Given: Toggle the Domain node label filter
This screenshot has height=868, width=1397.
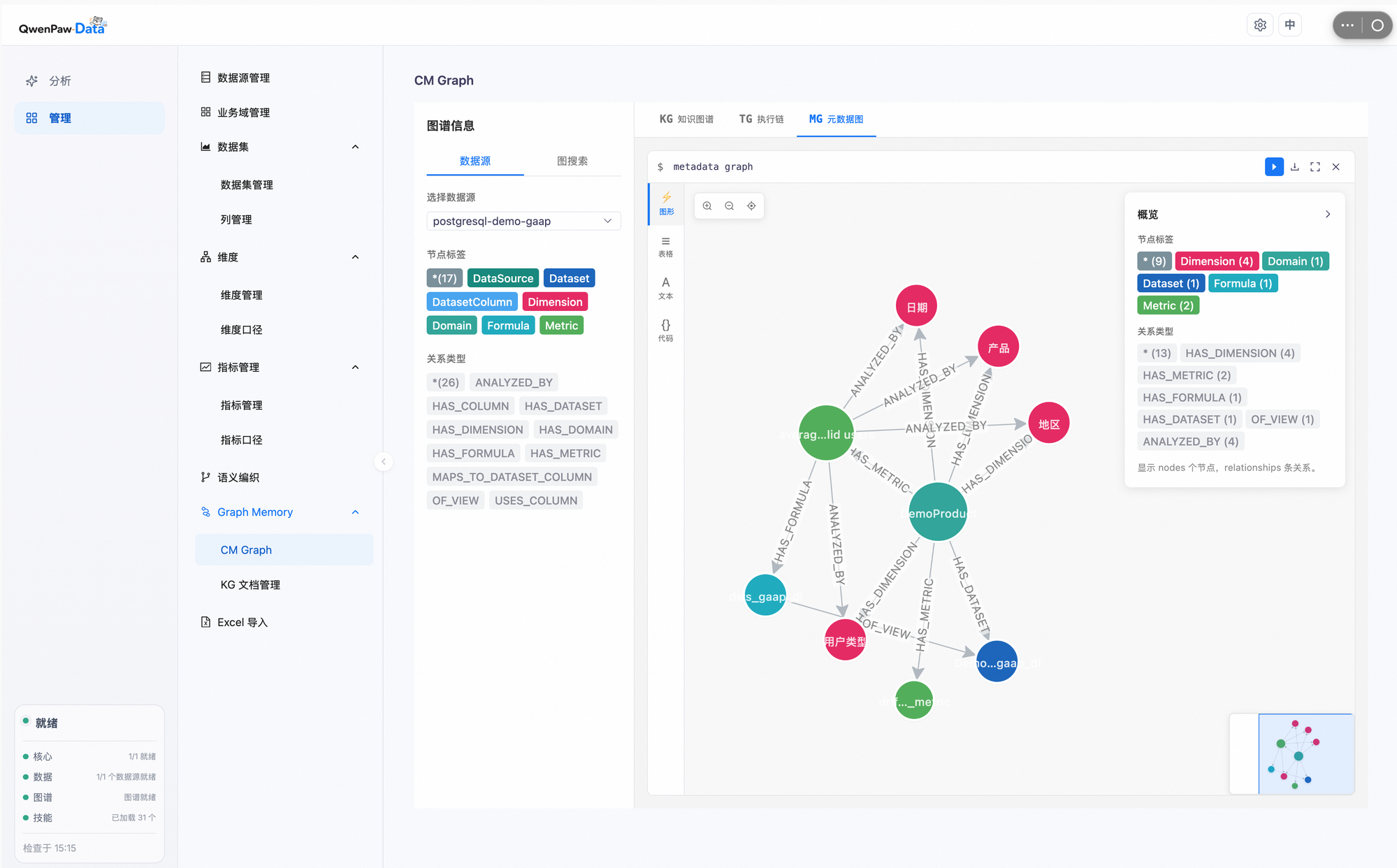Looking at the screenshot, I should (451, 326).
